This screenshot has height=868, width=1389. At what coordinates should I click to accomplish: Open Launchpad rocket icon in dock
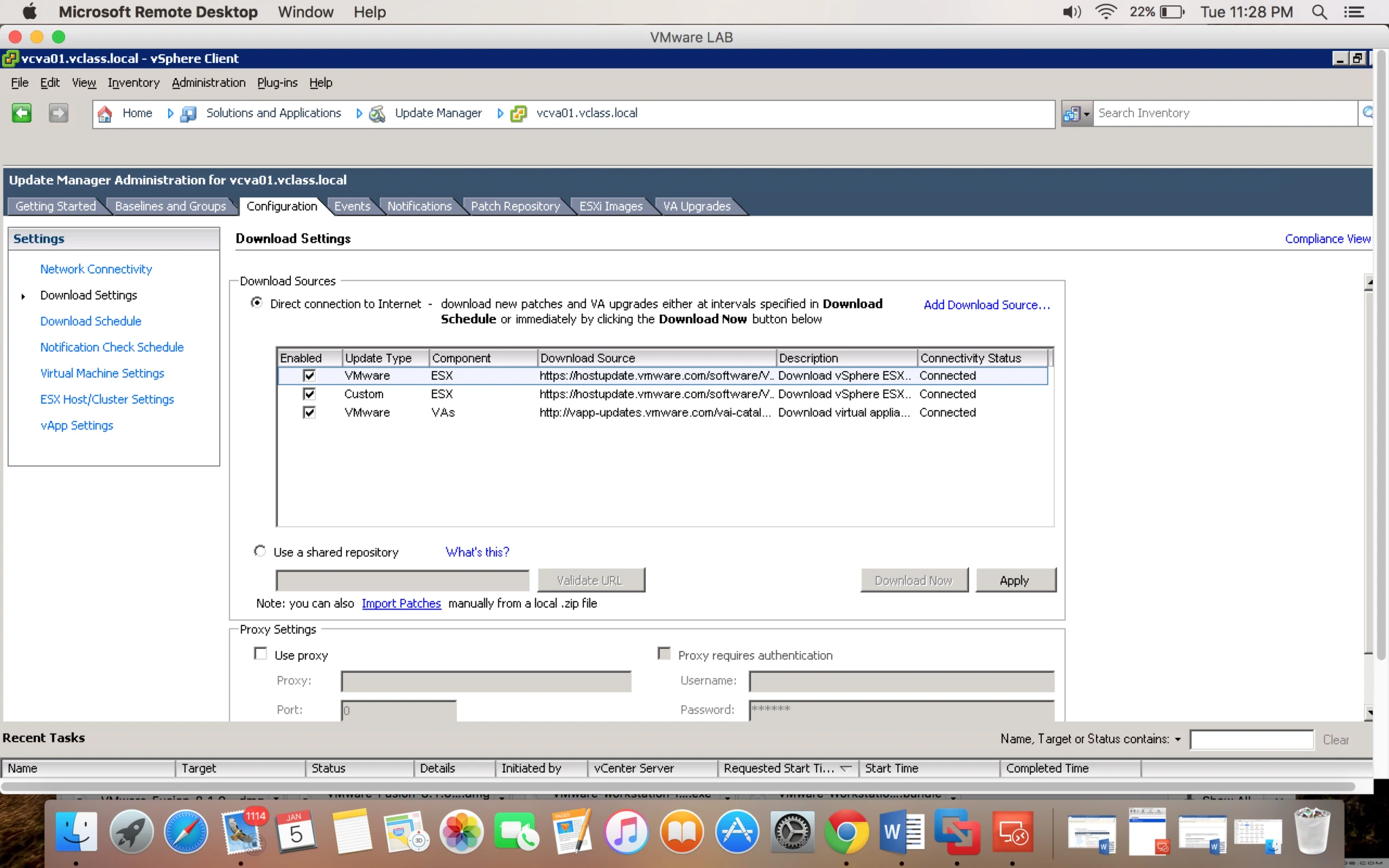pyautogui.click(x=131, y=831)
